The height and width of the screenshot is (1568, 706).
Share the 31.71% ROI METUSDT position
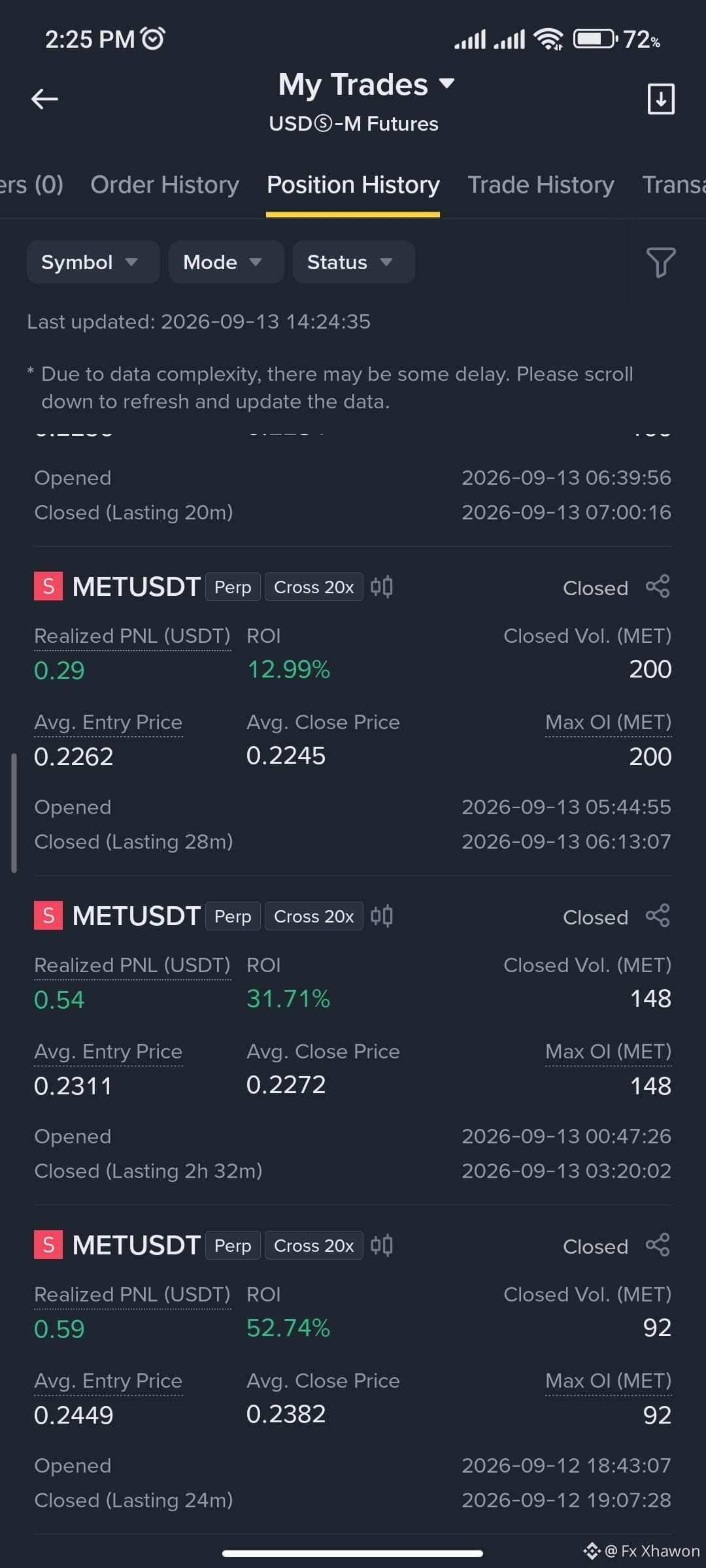coord(658,915)
